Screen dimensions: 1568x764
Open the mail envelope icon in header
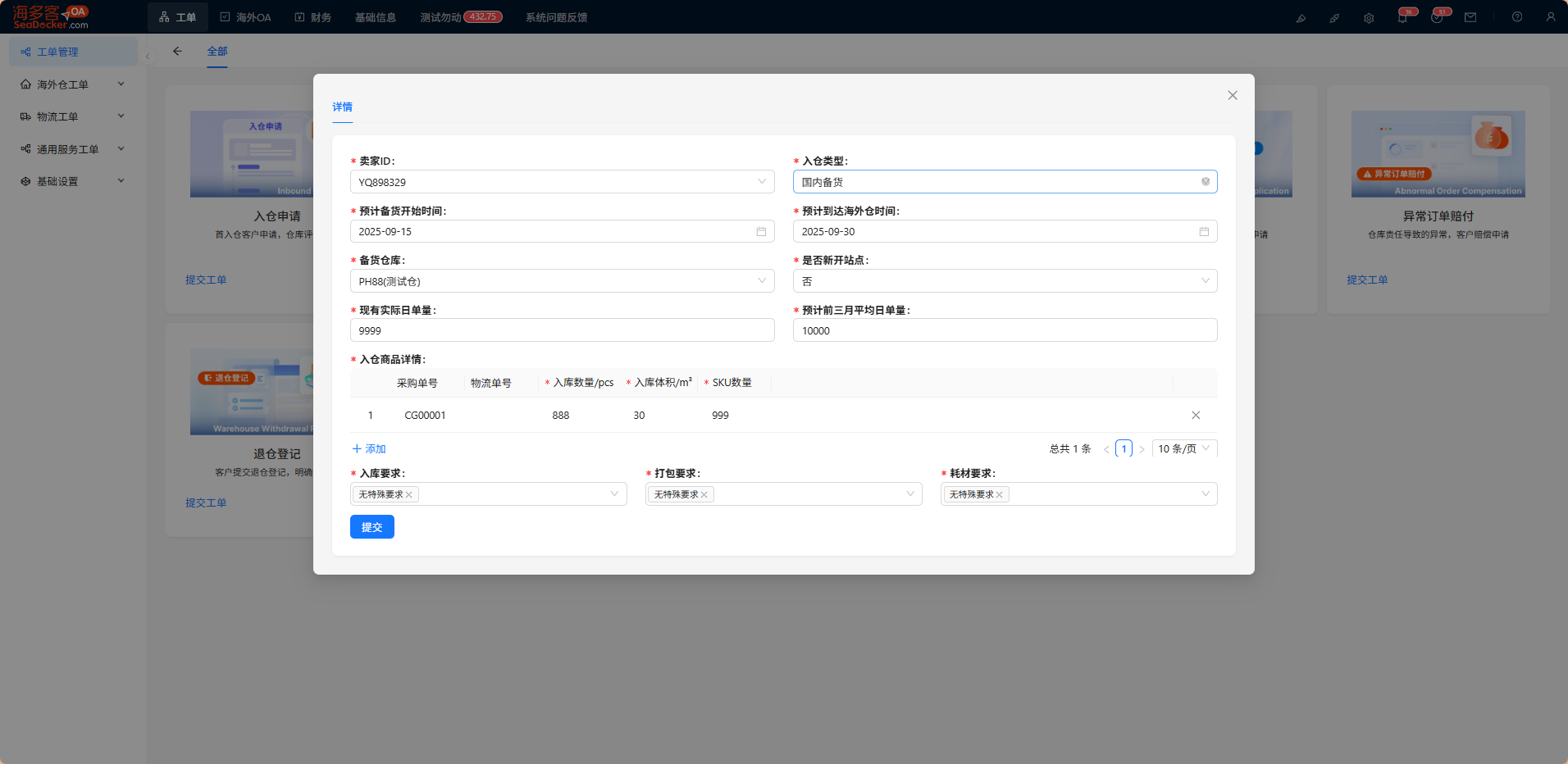click(1470, 17)
